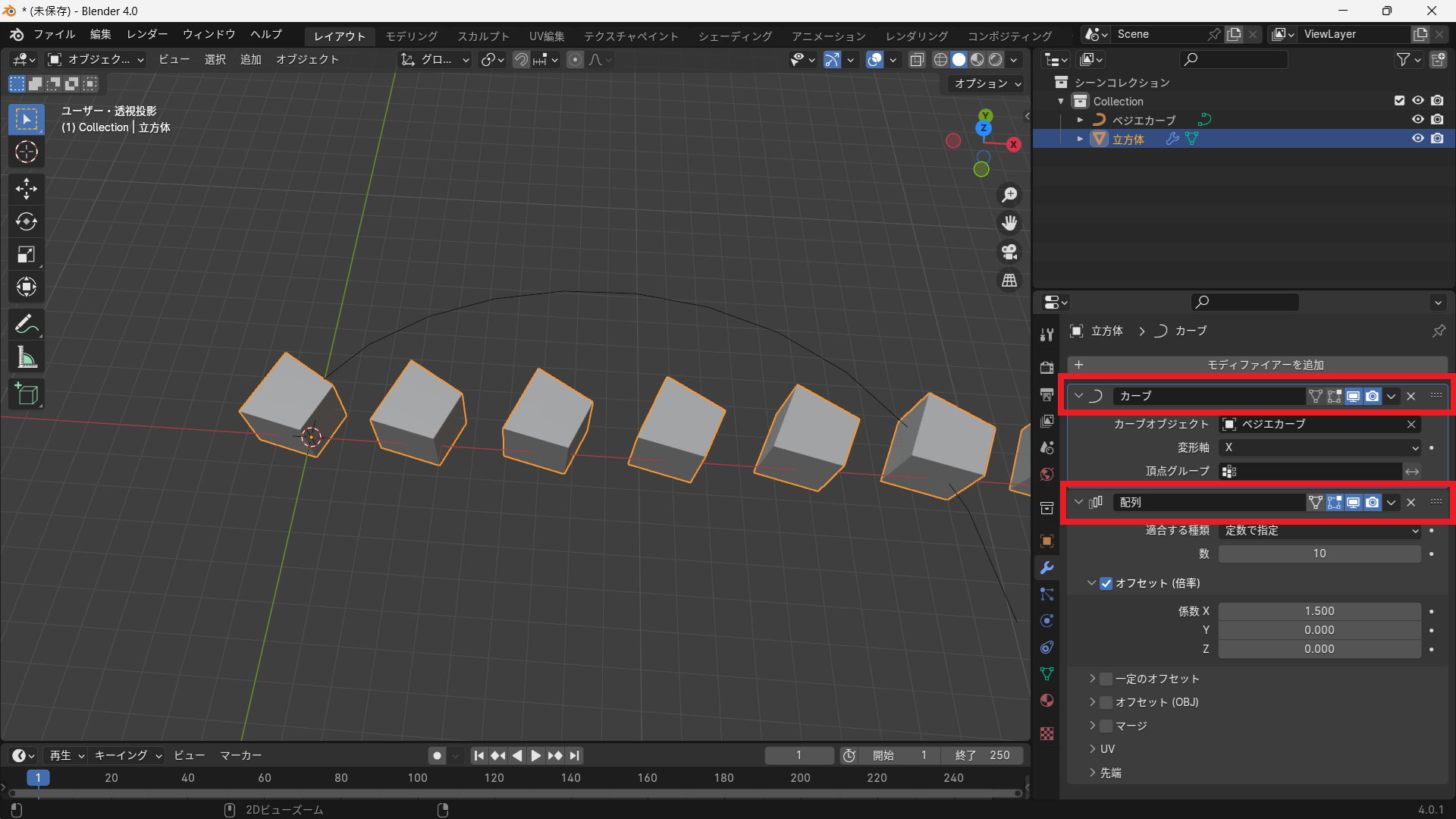Toggle camera view in viewport
The width and height of the screenshot is (1456, 819).
pyautogui.click(x=1009, y=252)
